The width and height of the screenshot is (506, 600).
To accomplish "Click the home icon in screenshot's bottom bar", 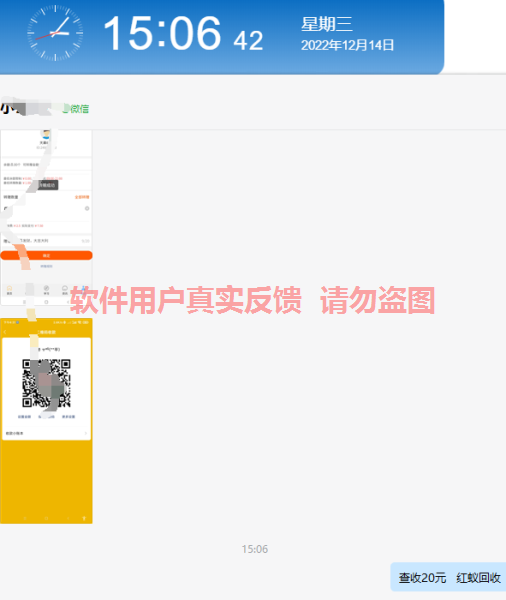I will click(10, 290).
